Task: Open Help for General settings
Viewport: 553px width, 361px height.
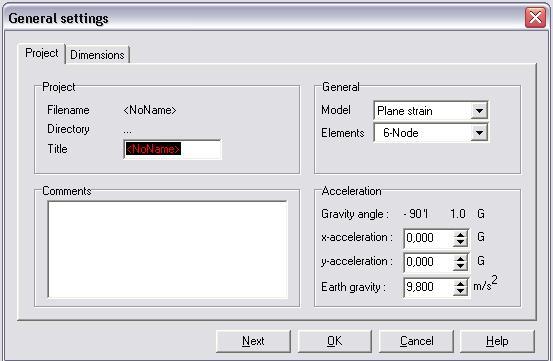Action: click(x=497, y=341)
